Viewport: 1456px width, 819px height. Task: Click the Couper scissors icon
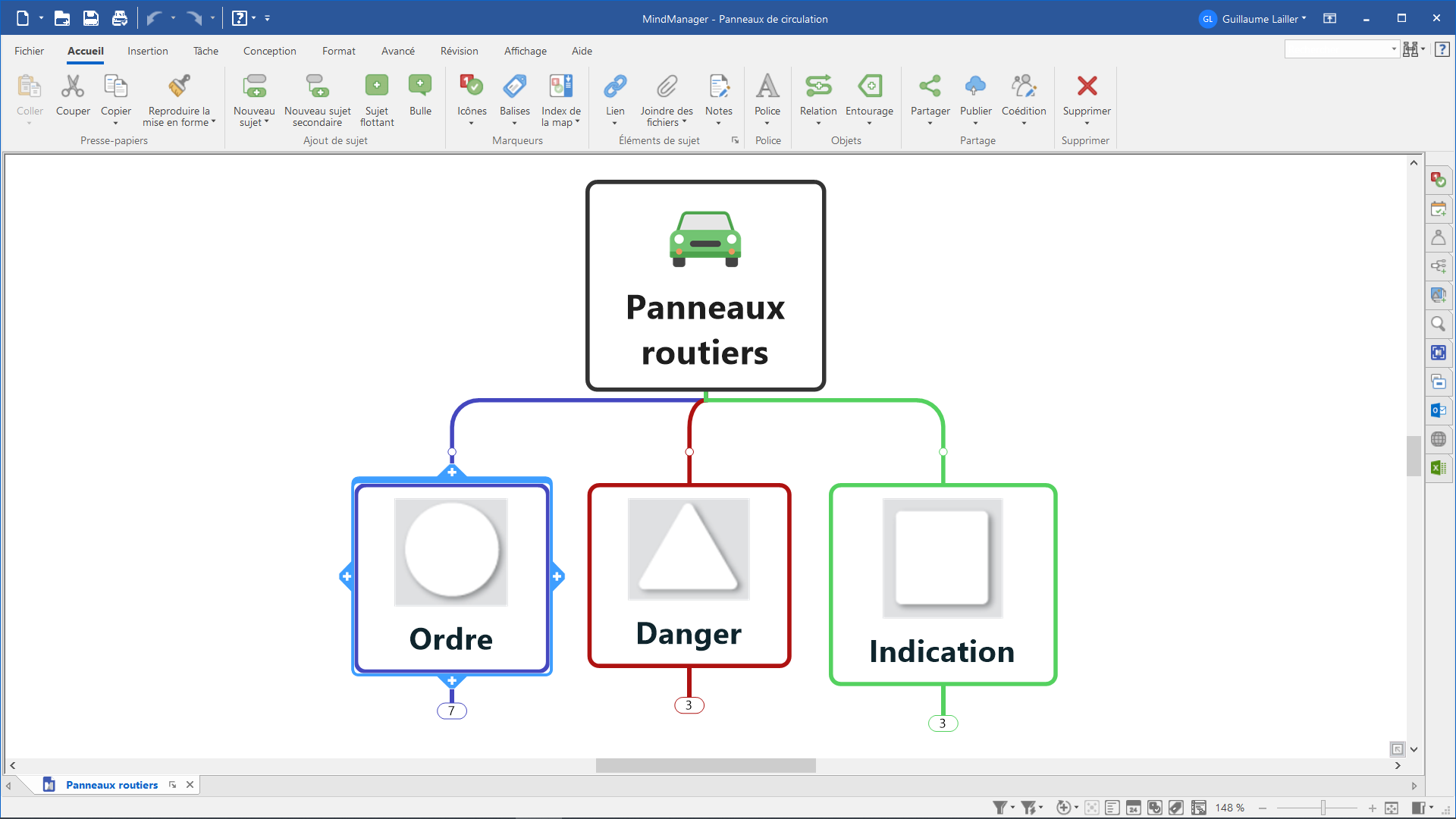(x=73, y=86)
